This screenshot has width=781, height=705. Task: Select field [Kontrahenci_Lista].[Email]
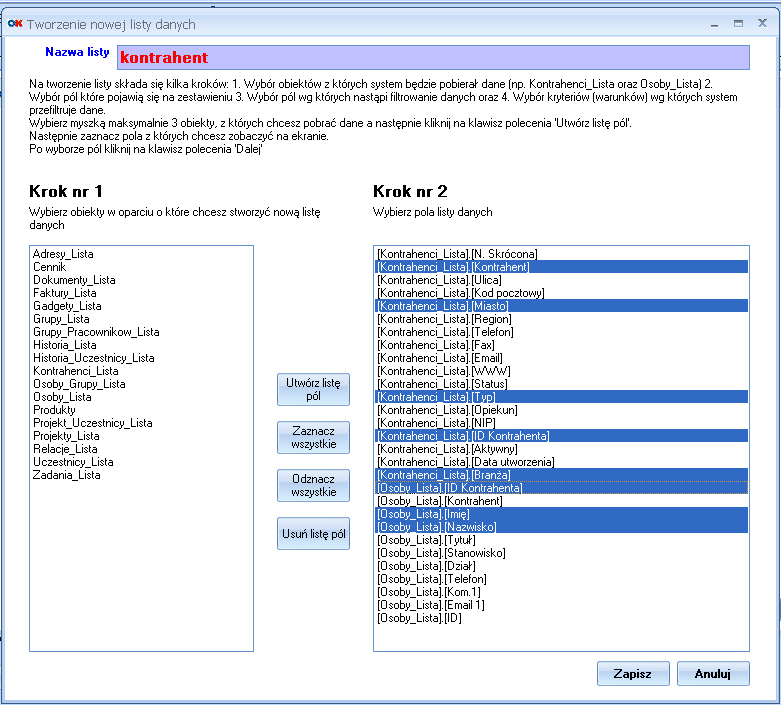point(561,358)
